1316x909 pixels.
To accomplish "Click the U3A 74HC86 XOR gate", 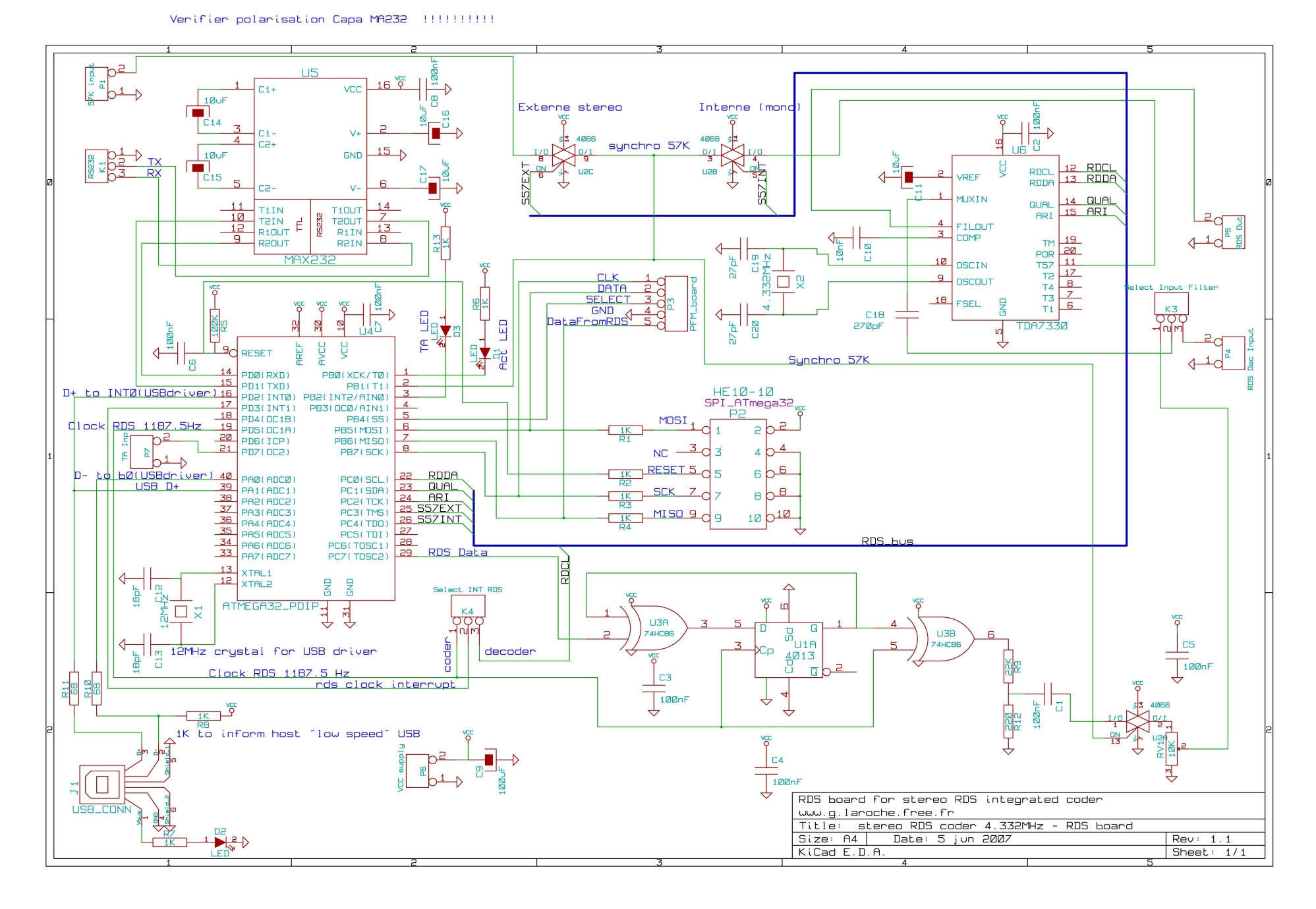I will pyautogui.click(x=658, y=628).
